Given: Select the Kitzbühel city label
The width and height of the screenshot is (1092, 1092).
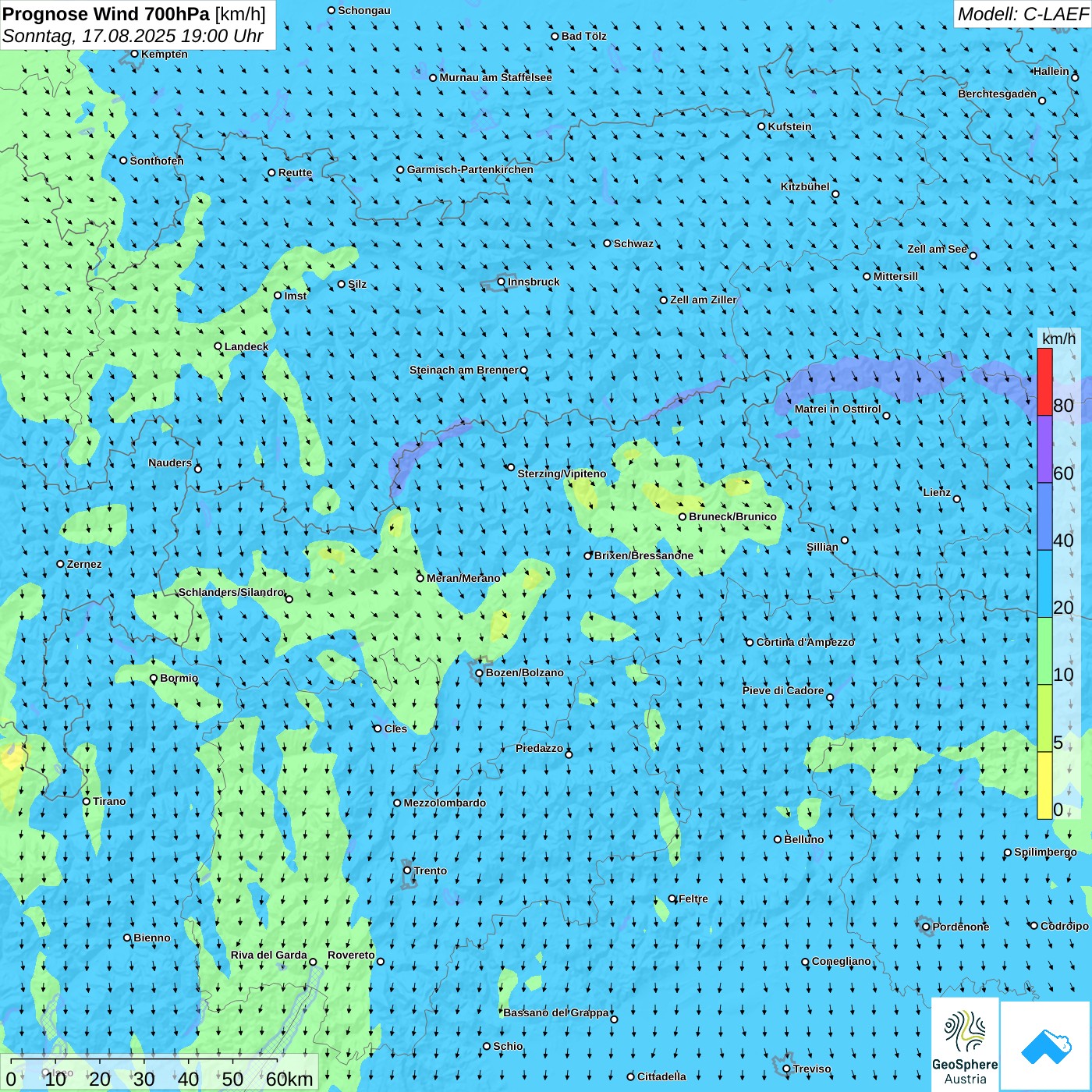Looking at the screenshot, I should tap(805, 186).
